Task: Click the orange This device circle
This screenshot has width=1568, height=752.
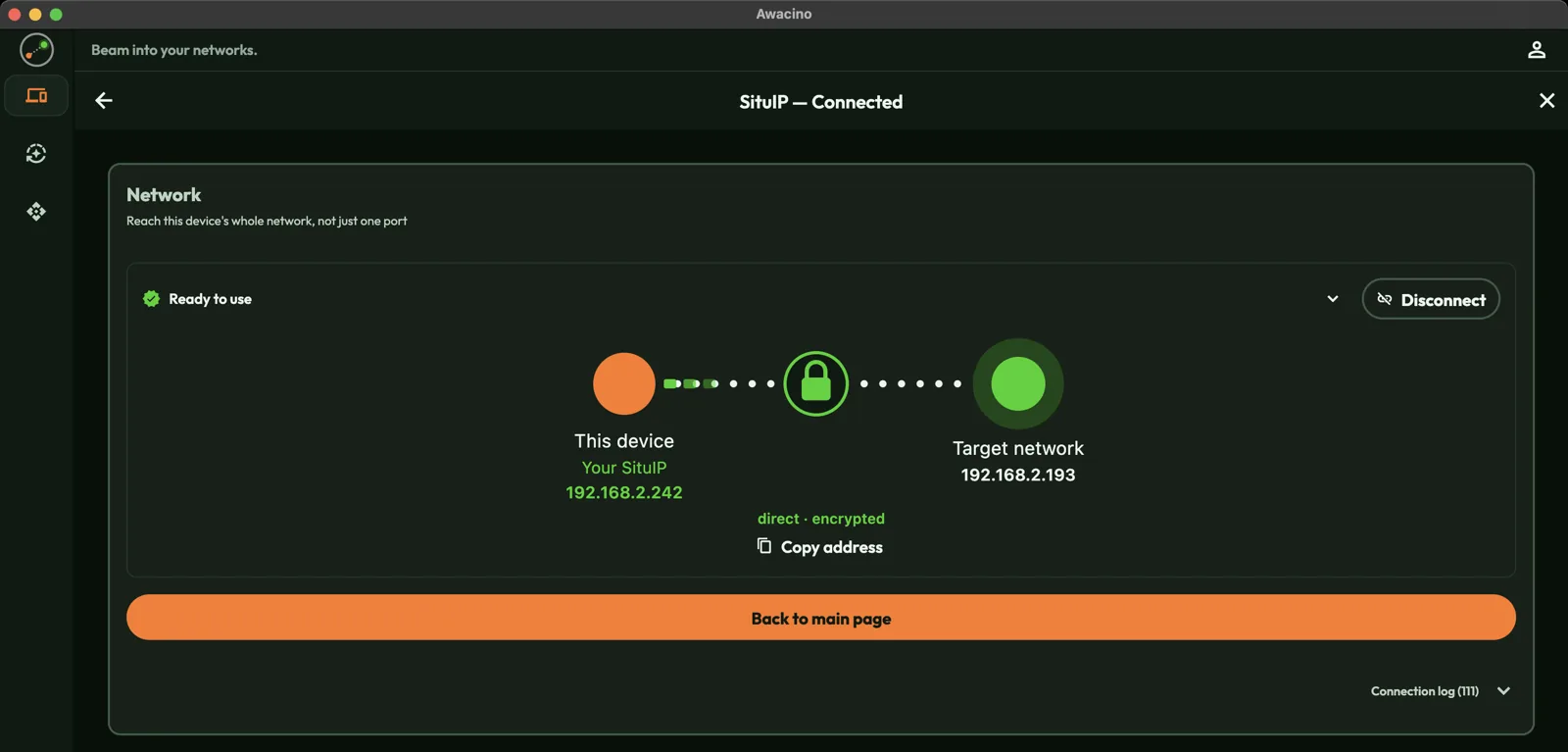Action: click(x=624, y=383)
